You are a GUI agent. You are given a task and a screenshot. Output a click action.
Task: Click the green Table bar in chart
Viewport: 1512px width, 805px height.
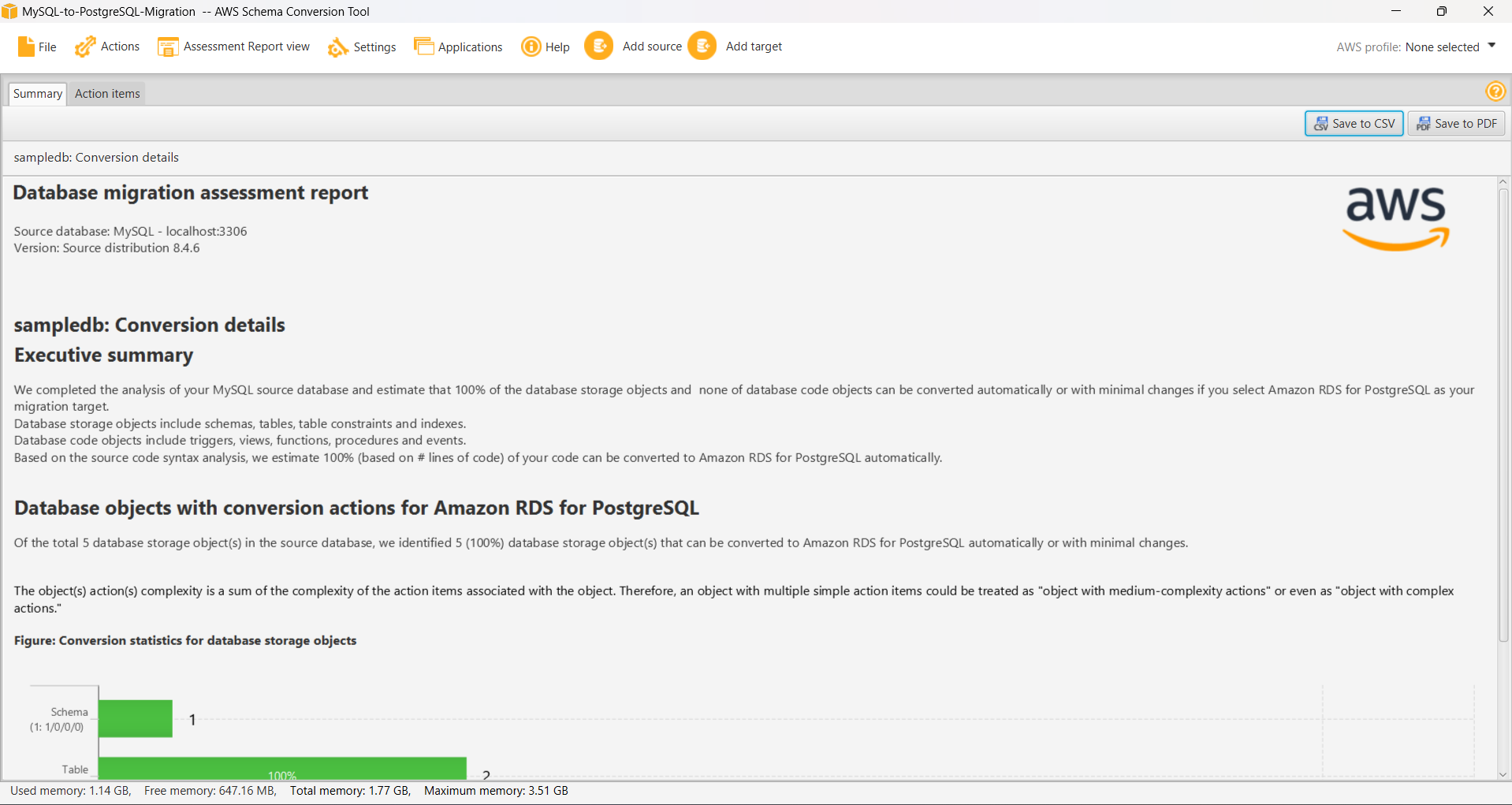[x=282, y=768]
